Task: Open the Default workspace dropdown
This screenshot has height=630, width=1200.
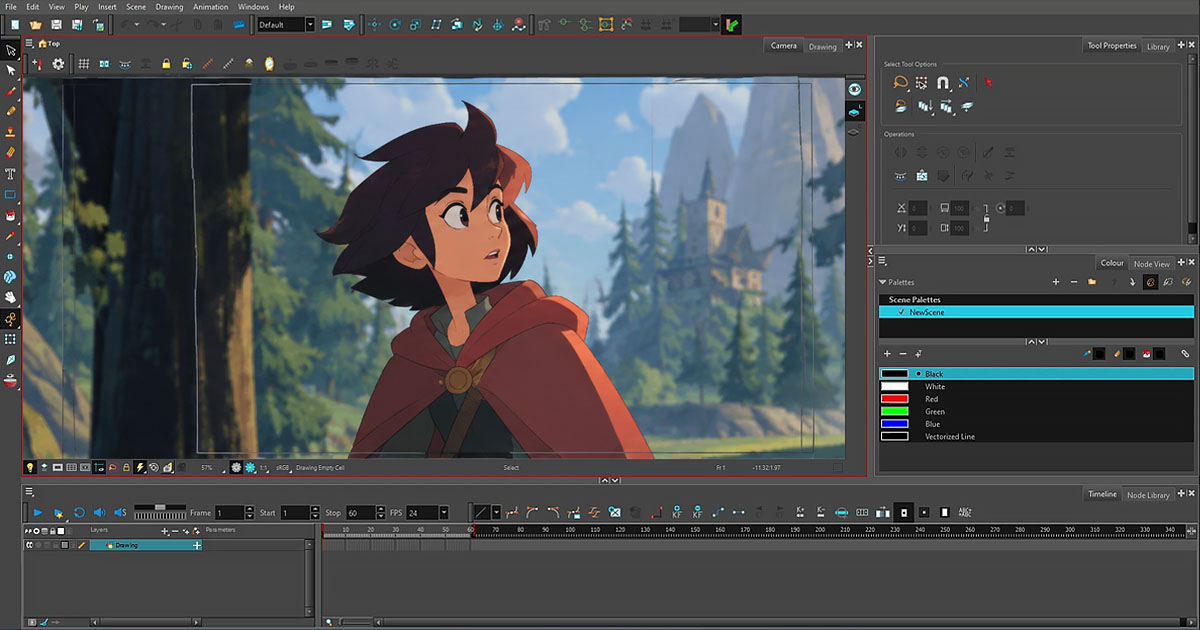Action: tap(310, 23)
